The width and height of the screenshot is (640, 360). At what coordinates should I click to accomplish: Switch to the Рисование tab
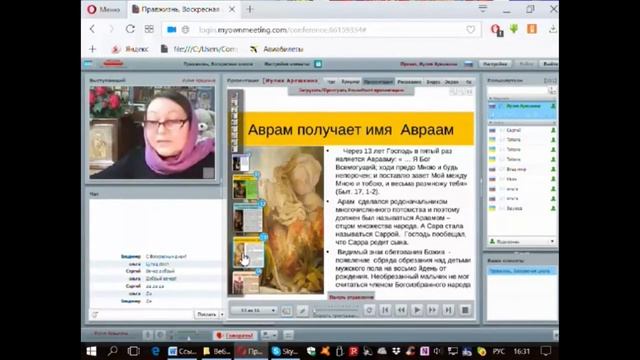pyautogui.click(x=409, y=82)
